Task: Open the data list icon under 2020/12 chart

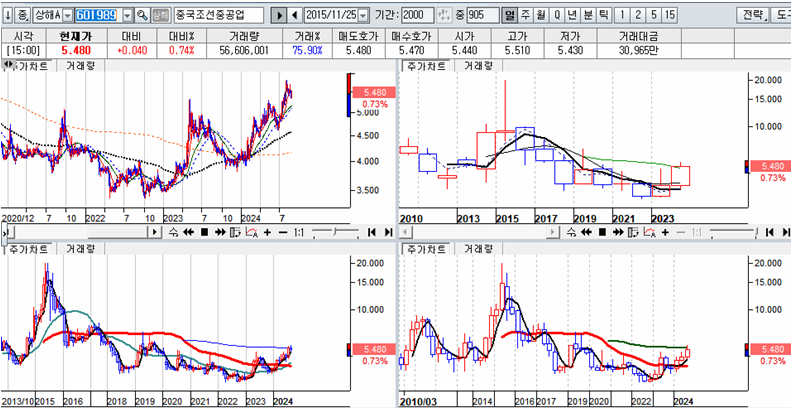Action: [x=235, y=232]
